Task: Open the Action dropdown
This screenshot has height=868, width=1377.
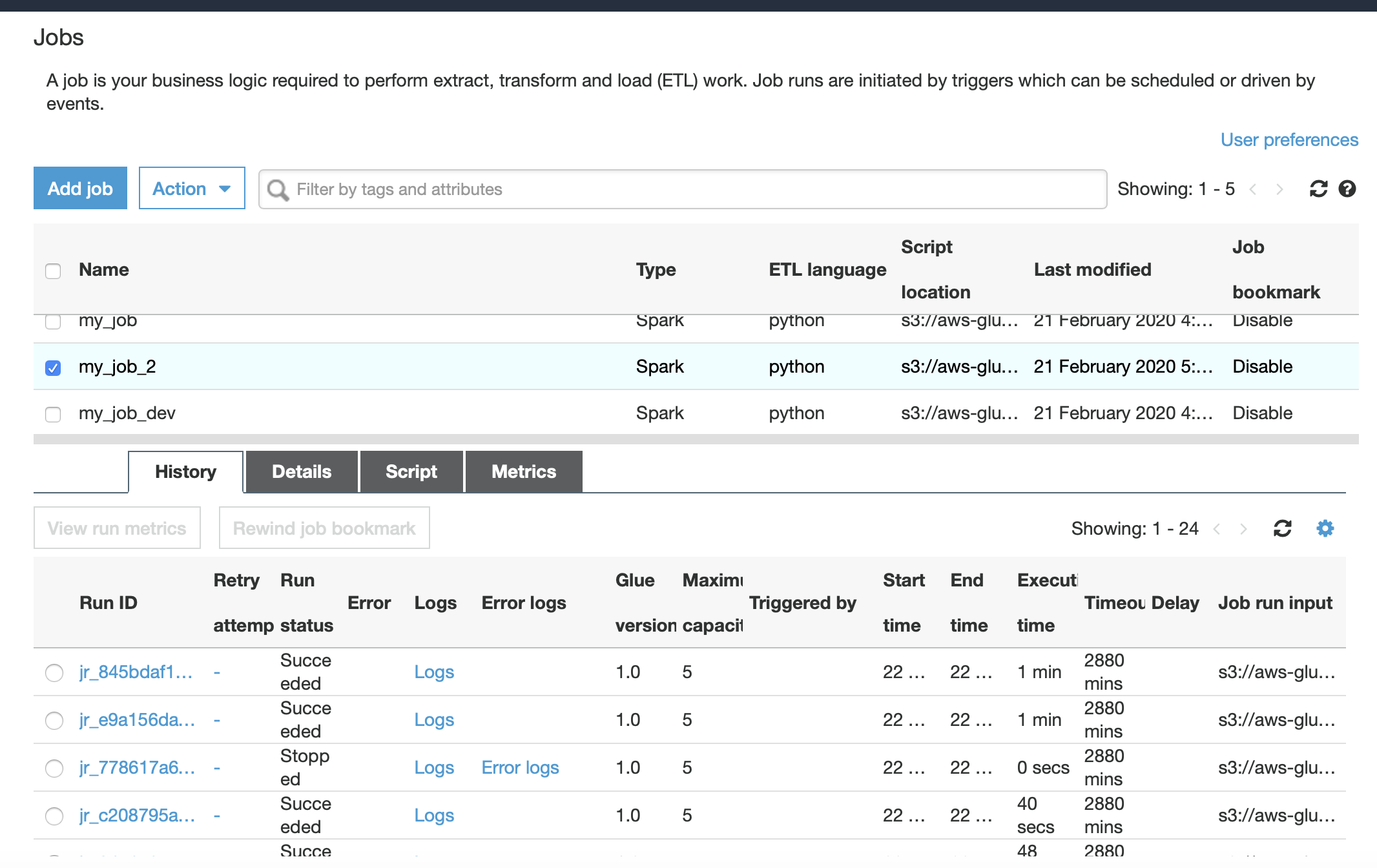Action: point(192,189)
